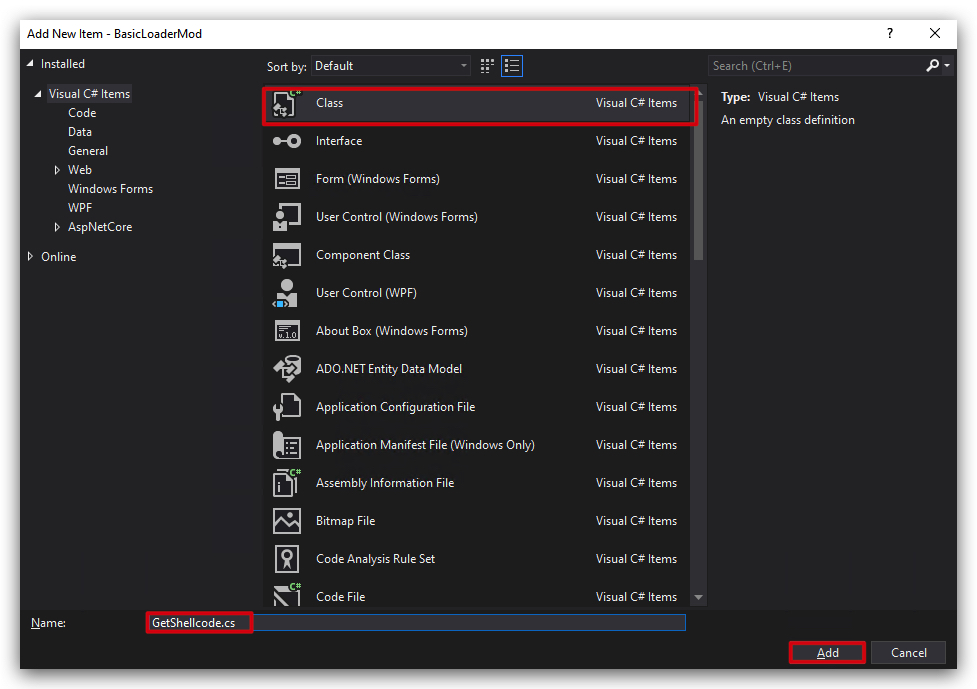The image size is (977, 689).
Task: Click the Name input field
Action: pos(416,622)
